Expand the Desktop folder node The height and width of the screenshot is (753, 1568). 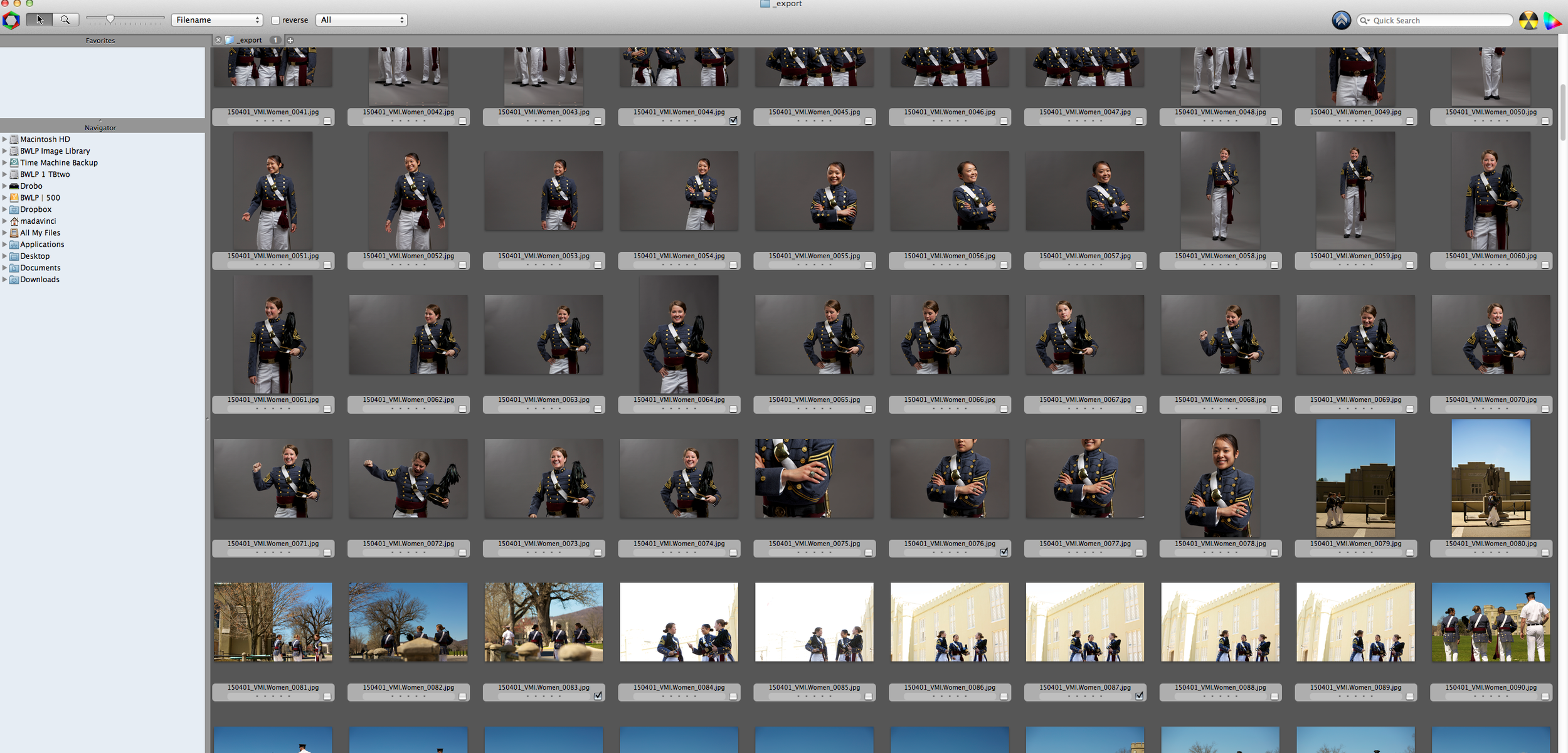[4, 256]
